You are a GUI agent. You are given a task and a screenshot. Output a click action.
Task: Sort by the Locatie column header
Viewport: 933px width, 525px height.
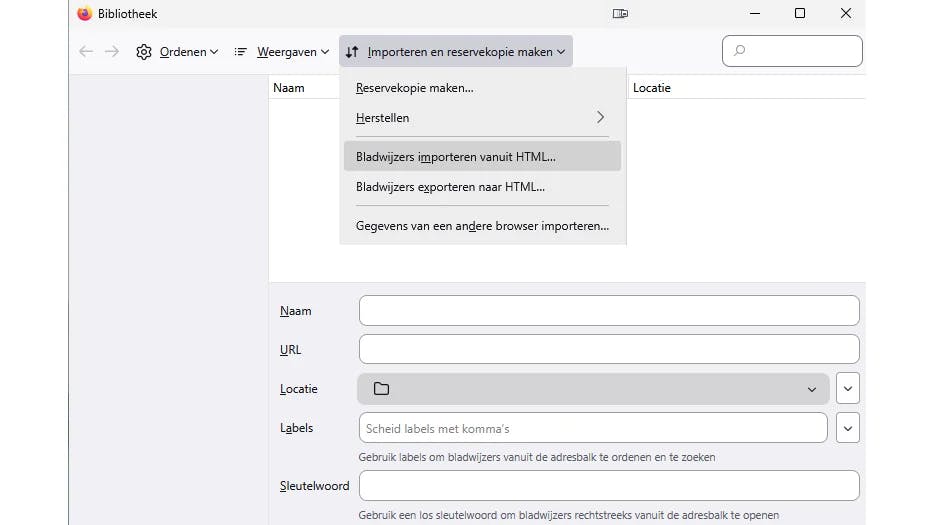pos(652,88)
